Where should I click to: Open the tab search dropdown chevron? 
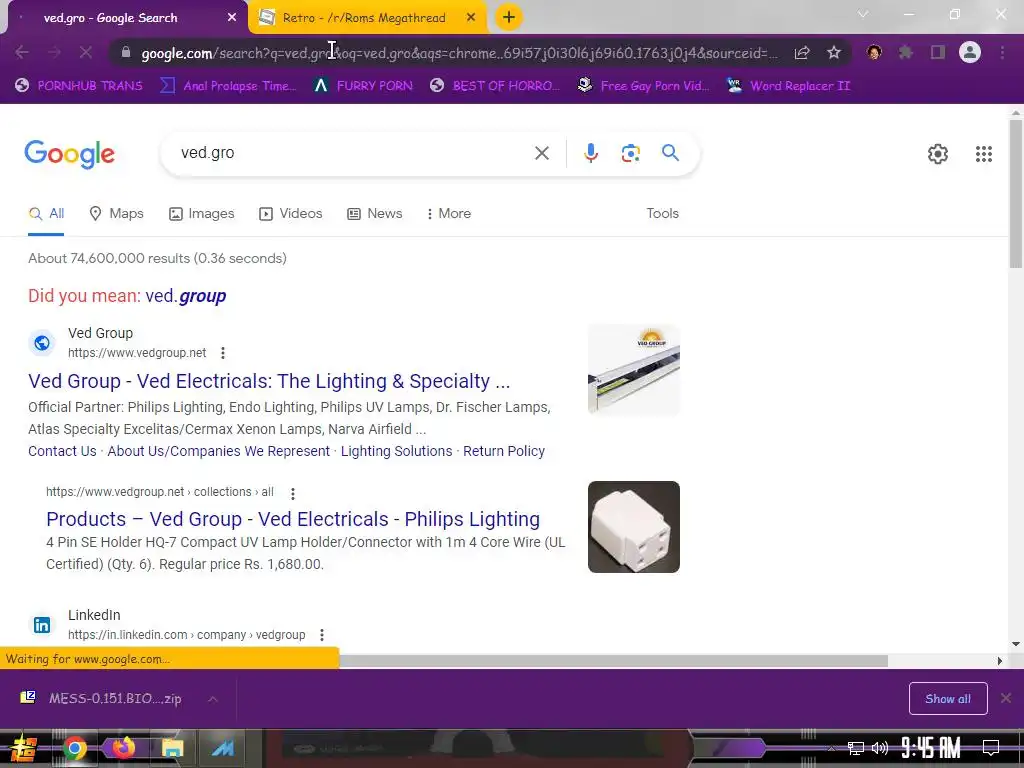click(863, 14)
